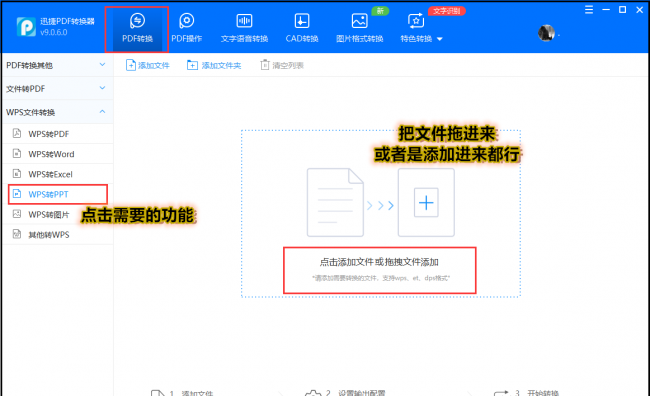The image size is (650, 396).
Task: Click 点击添加文件或拖拽文件添加 text
Action: [379, 262]
